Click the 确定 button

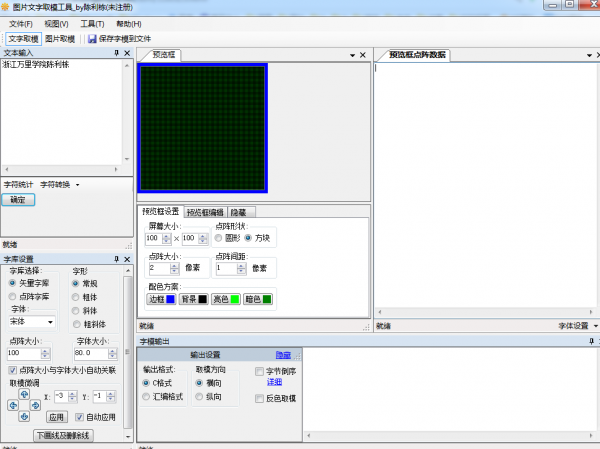tap(18, 199)
